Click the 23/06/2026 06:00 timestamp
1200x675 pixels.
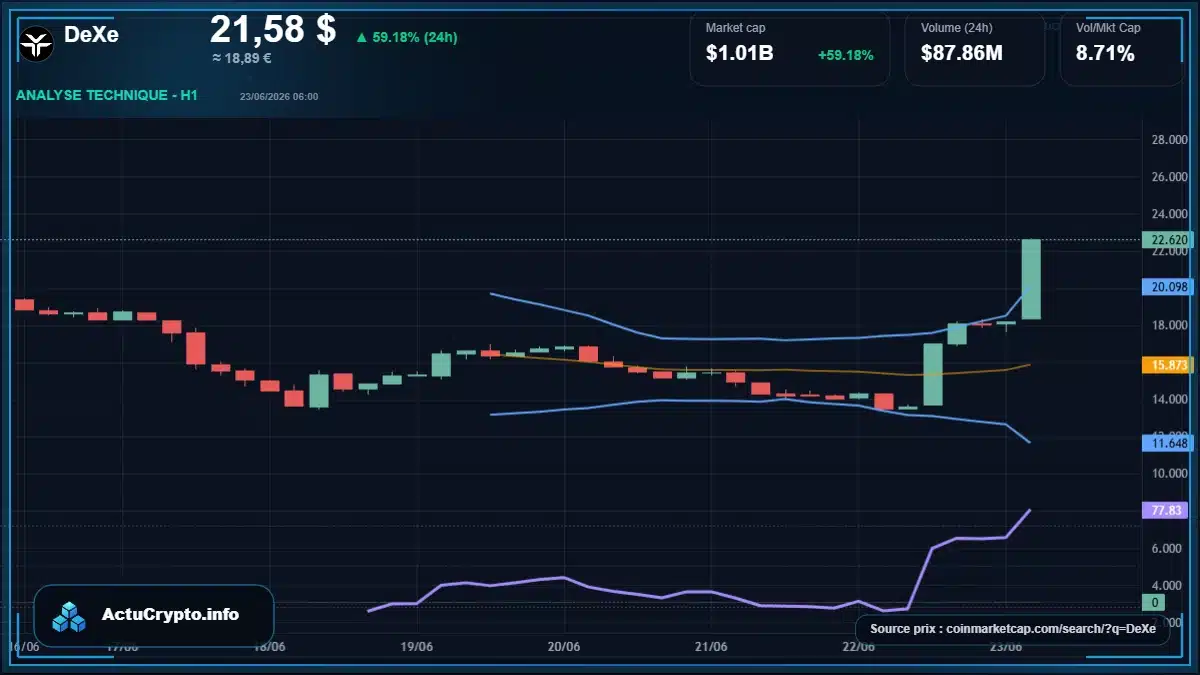279,97
